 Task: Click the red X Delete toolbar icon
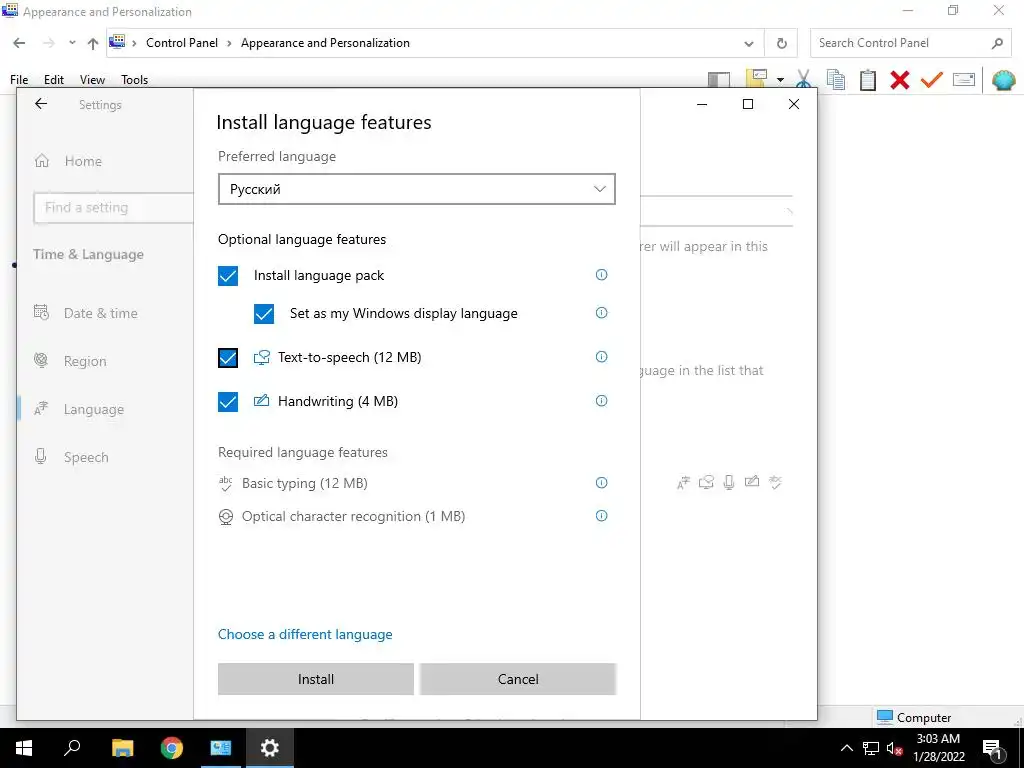tap(900, 80)
